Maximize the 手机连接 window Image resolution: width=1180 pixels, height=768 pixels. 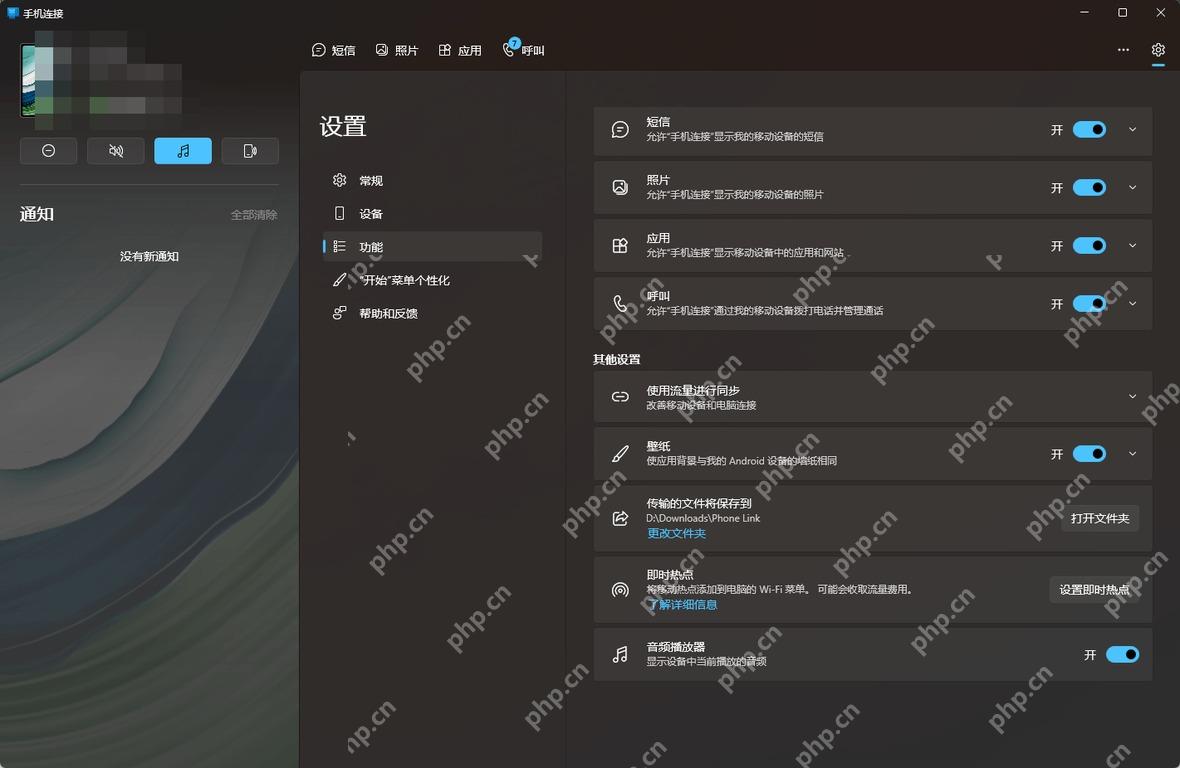[x=1122, y=12]
